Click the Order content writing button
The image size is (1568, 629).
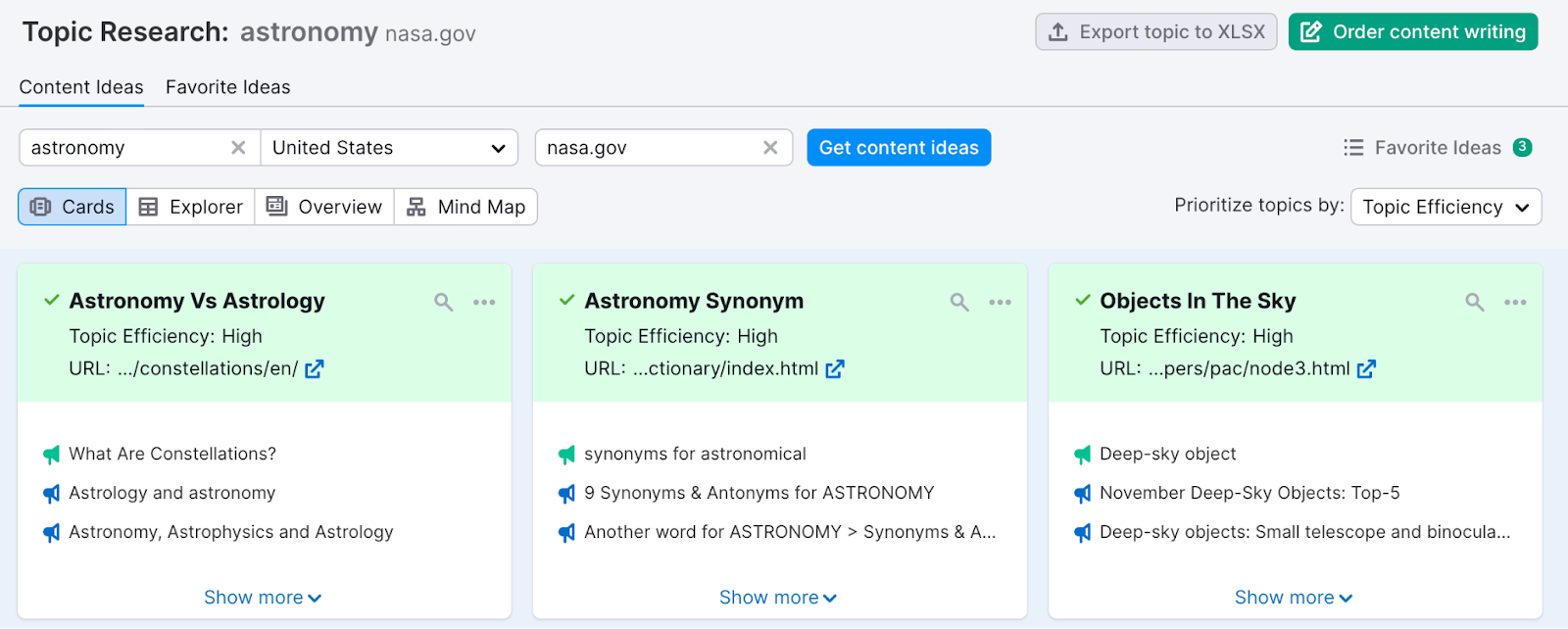click(1412, 32)
